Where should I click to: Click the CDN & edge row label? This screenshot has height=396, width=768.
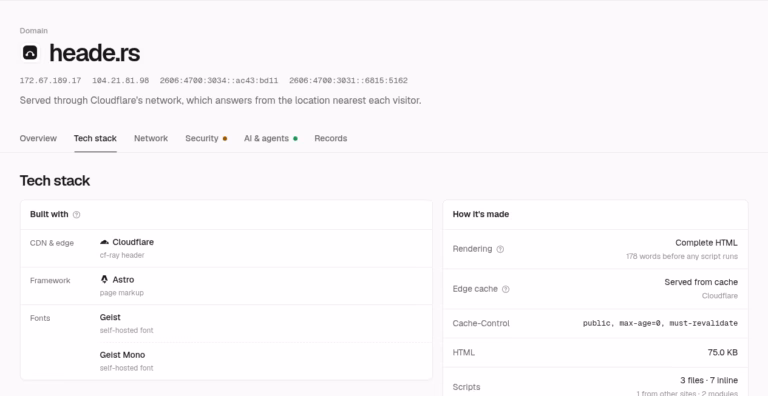(x=52, y=243)
